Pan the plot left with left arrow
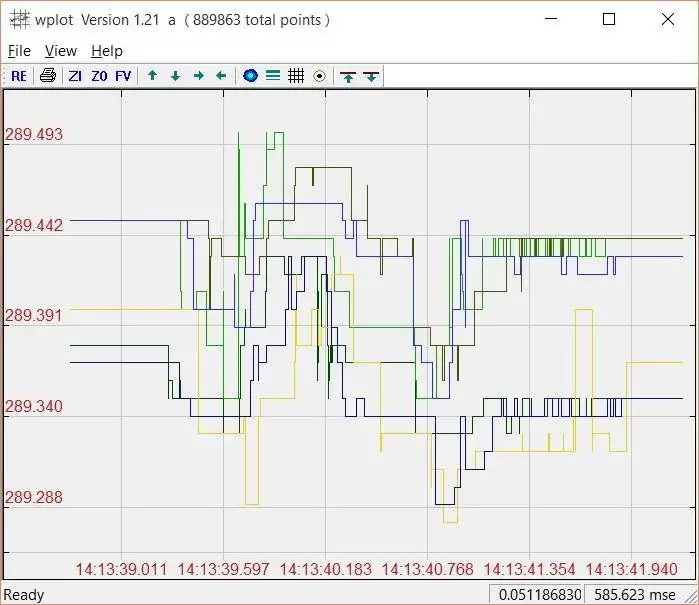This screenshot has height=605, width=699. [221, 76]
